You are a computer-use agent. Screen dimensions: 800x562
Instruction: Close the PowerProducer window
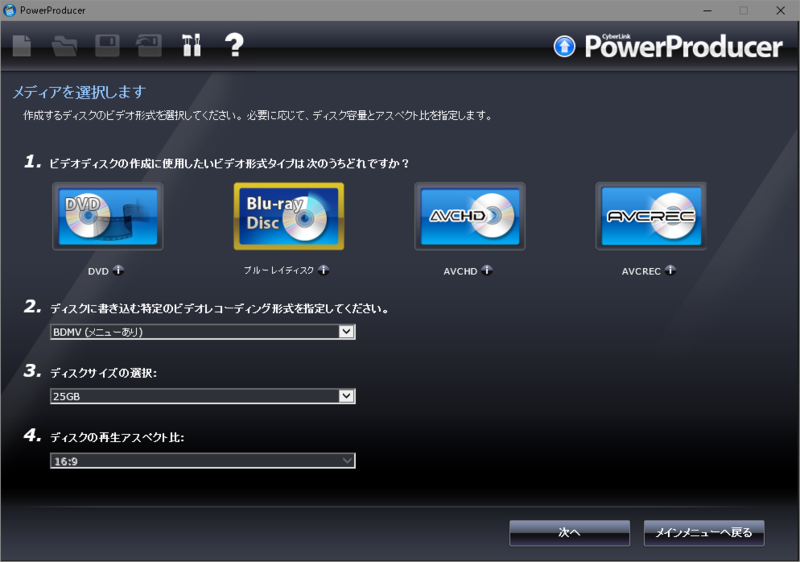781,10
